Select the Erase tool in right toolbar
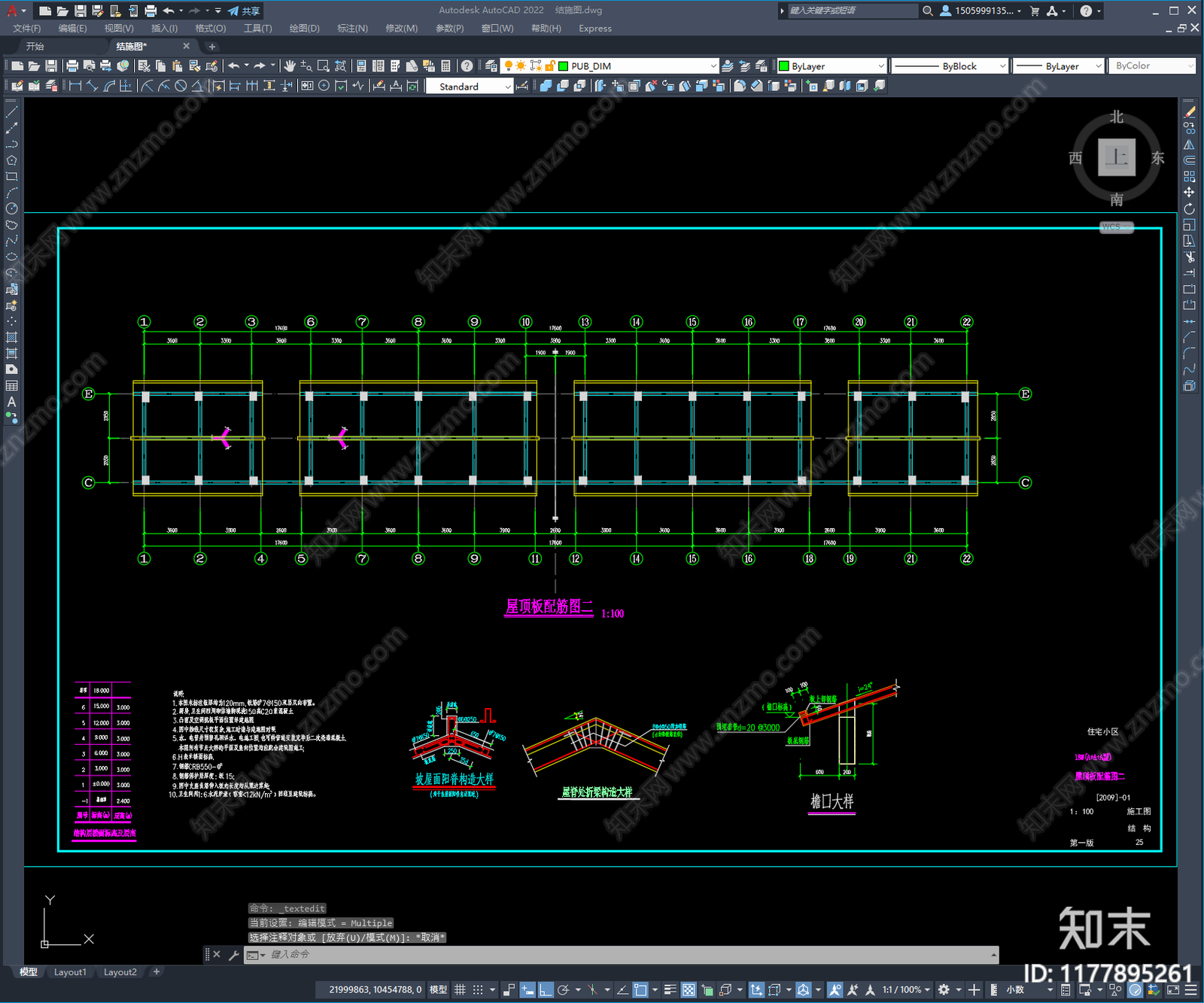The image size is (1204, 1003). tap(1189, 112)
